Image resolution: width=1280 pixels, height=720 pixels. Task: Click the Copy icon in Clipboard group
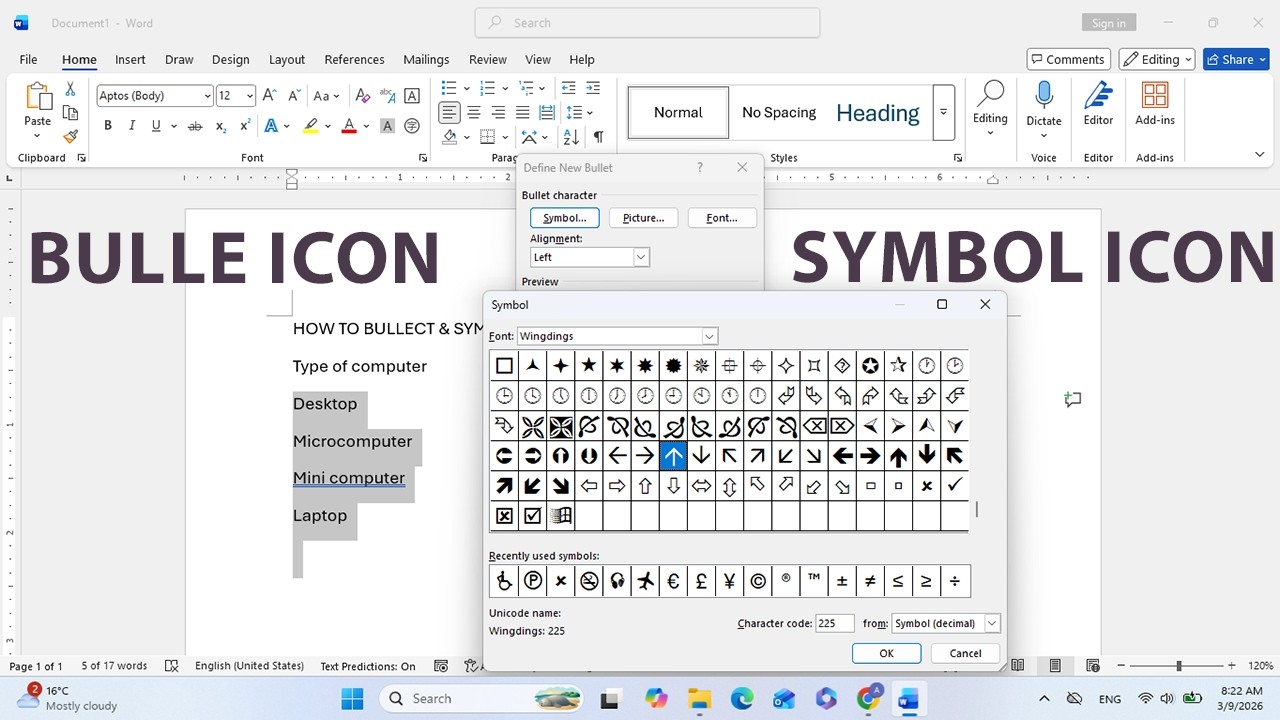point(70,113)
